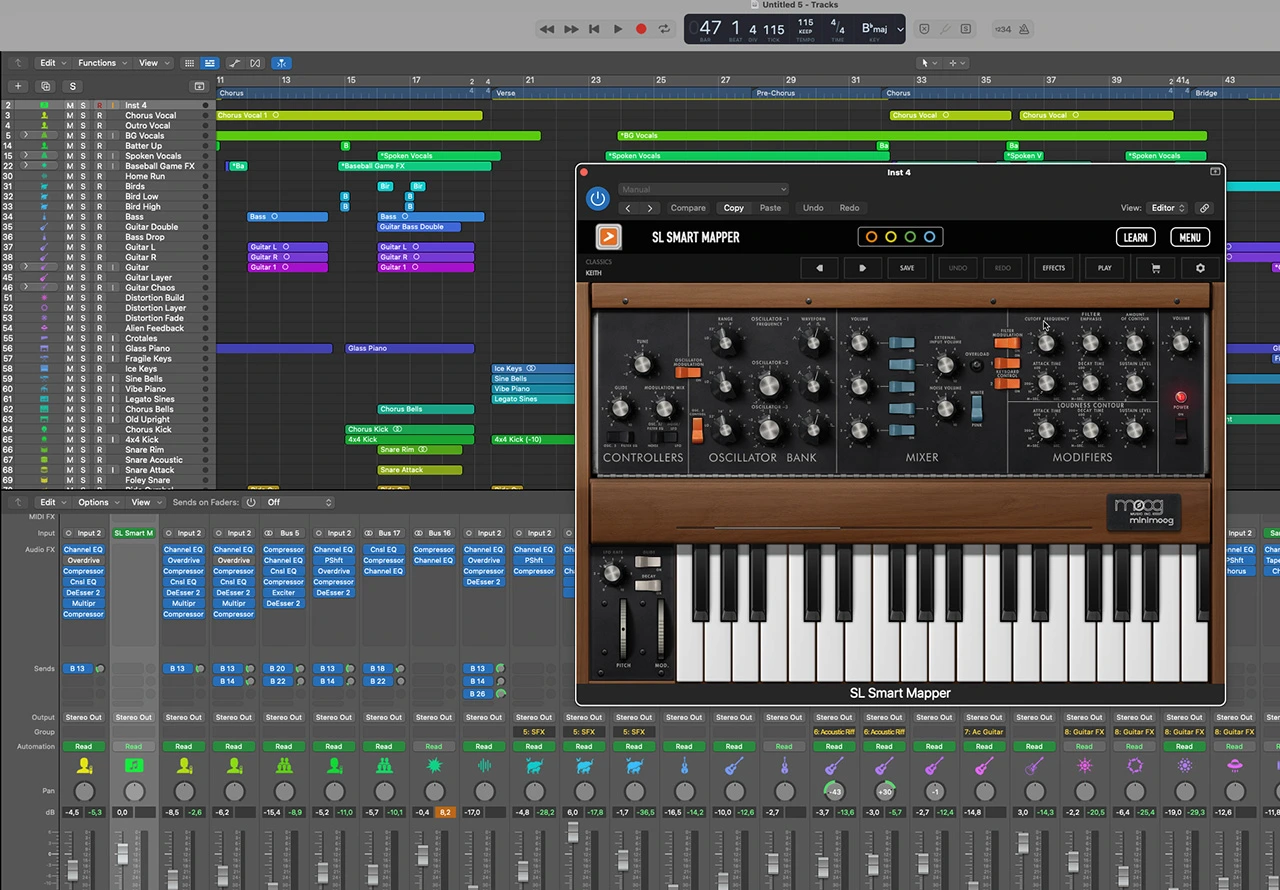Click the plugin SAVE button
This screenshot has width=1280, height=890.
pyautogui.click(x=906, y=268)
